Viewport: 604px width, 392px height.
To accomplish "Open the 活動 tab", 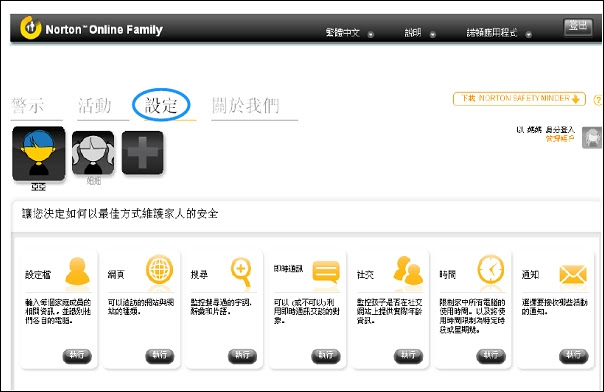I will 95,106.
